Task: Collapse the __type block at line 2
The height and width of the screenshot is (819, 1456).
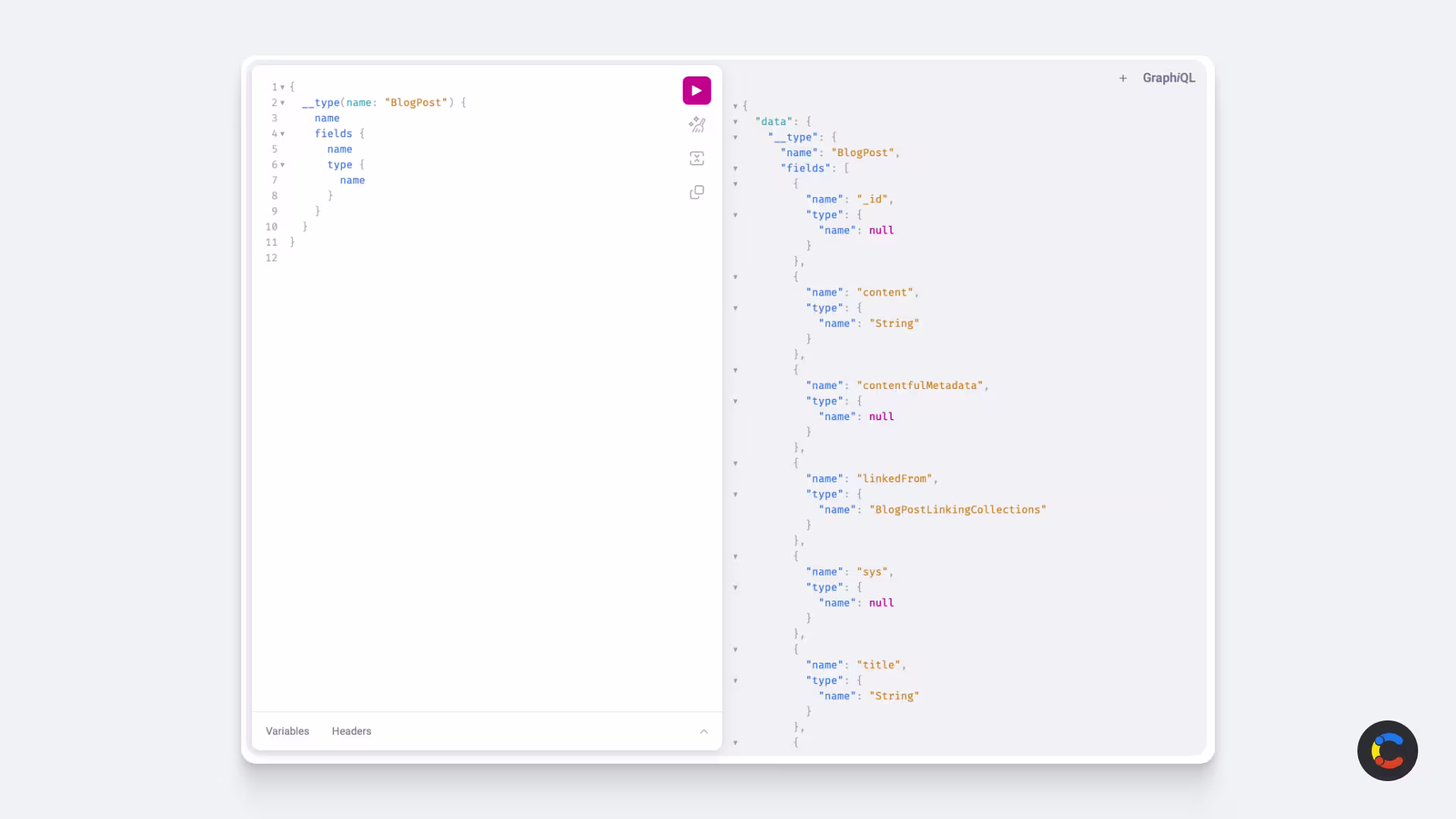Action: click(282, 102)
